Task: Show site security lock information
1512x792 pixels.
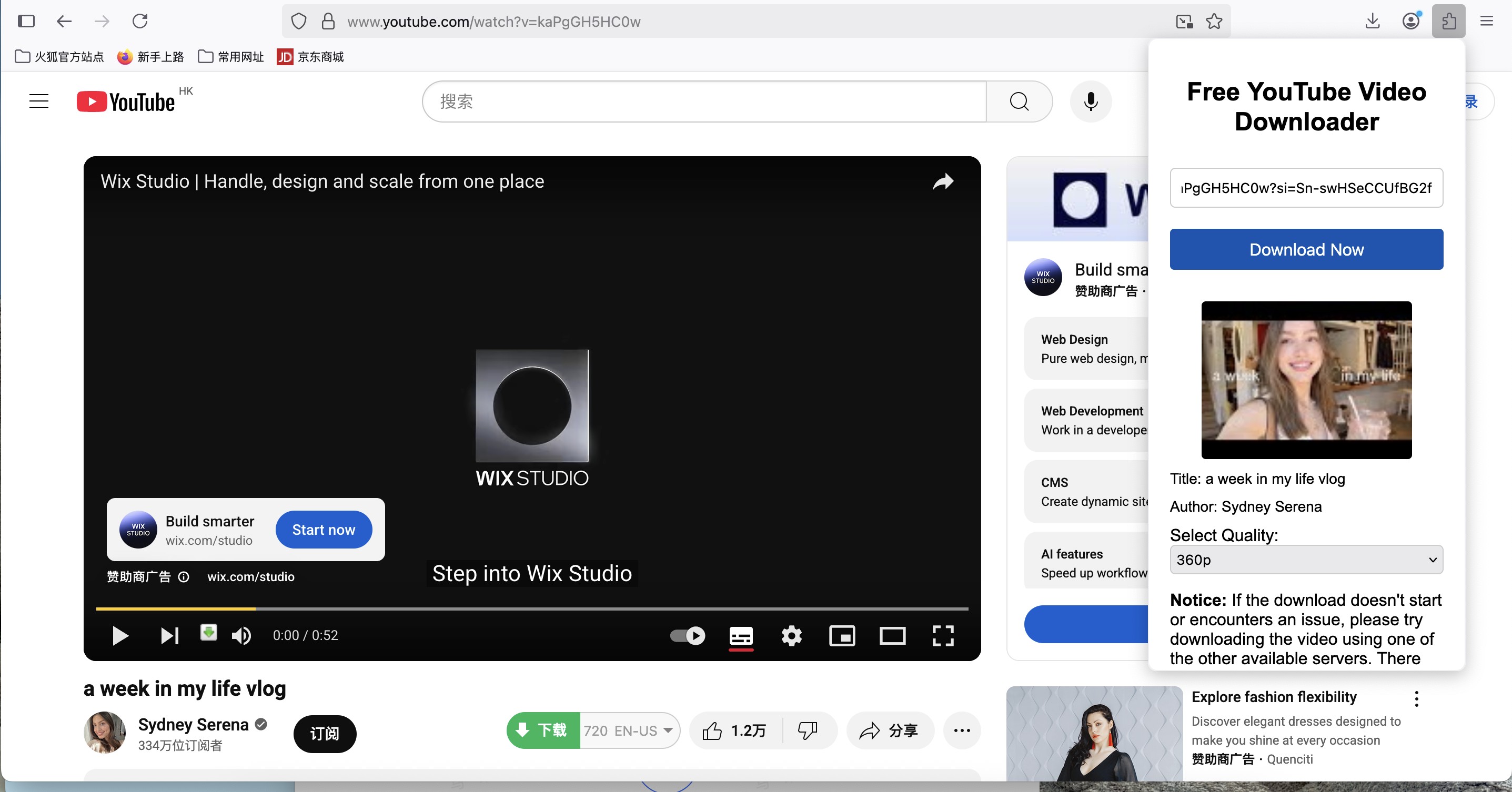Action: click(328, 22)
